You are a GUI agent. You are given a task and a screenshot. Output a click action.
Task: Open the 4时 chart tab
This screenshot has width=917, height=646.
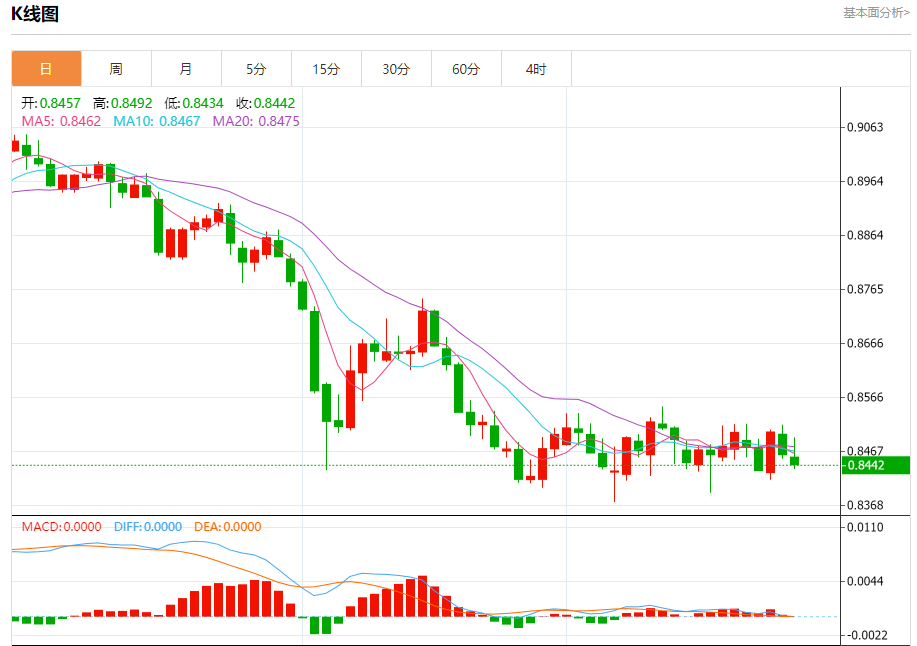click(x=536, y=69)
